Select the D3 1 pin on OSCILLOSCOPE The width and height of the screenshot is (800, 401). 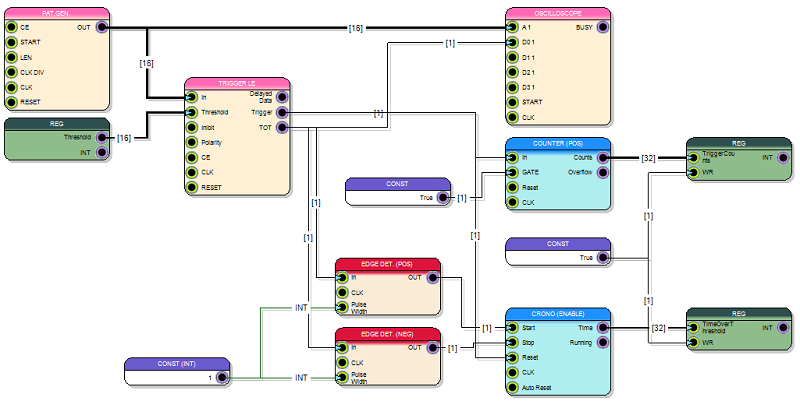[x=513, y=87]
